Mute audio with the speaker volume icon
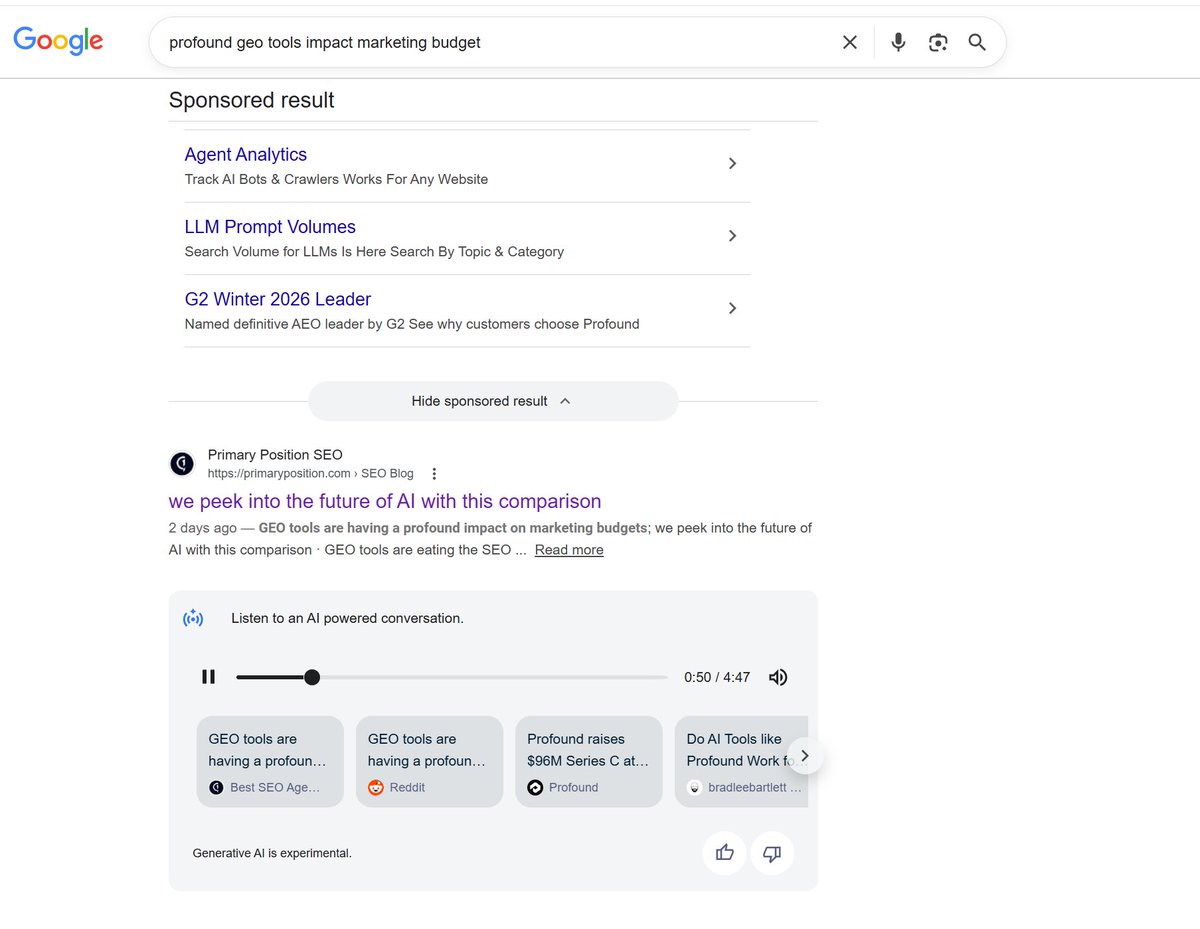1200x929 pixels. (x=778, y=677)
